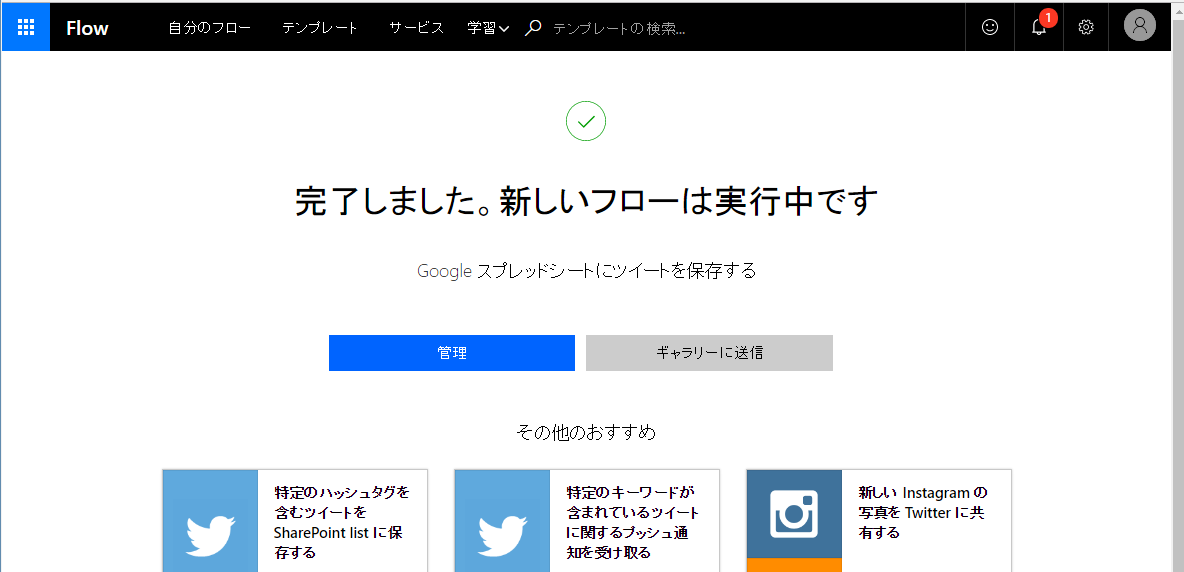Open テンプレート menu item

coord(319,28)
